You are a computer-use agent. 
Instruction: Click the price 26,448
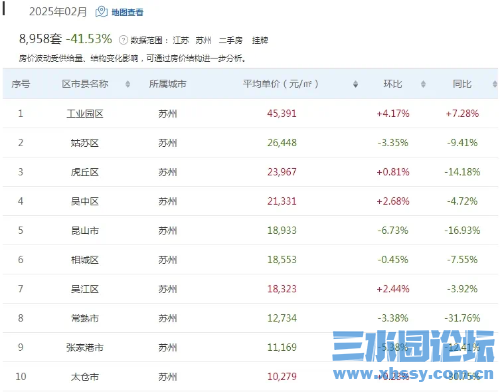click(x=282, y=143)
